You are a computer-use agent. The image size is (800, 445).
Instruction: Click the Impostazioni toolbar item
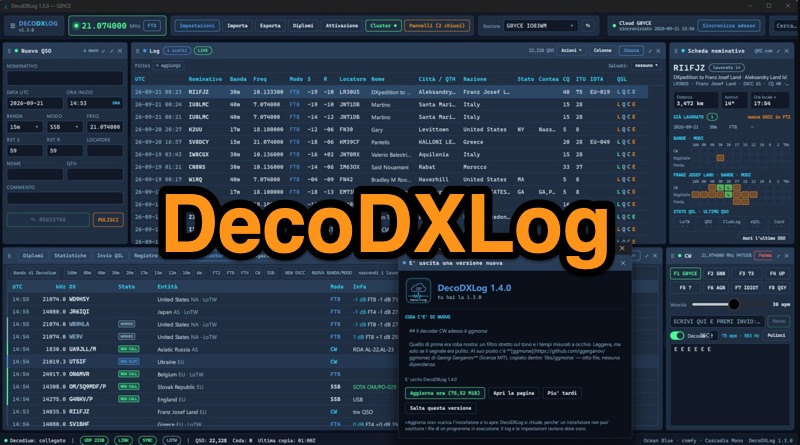(x=197, y=26)
